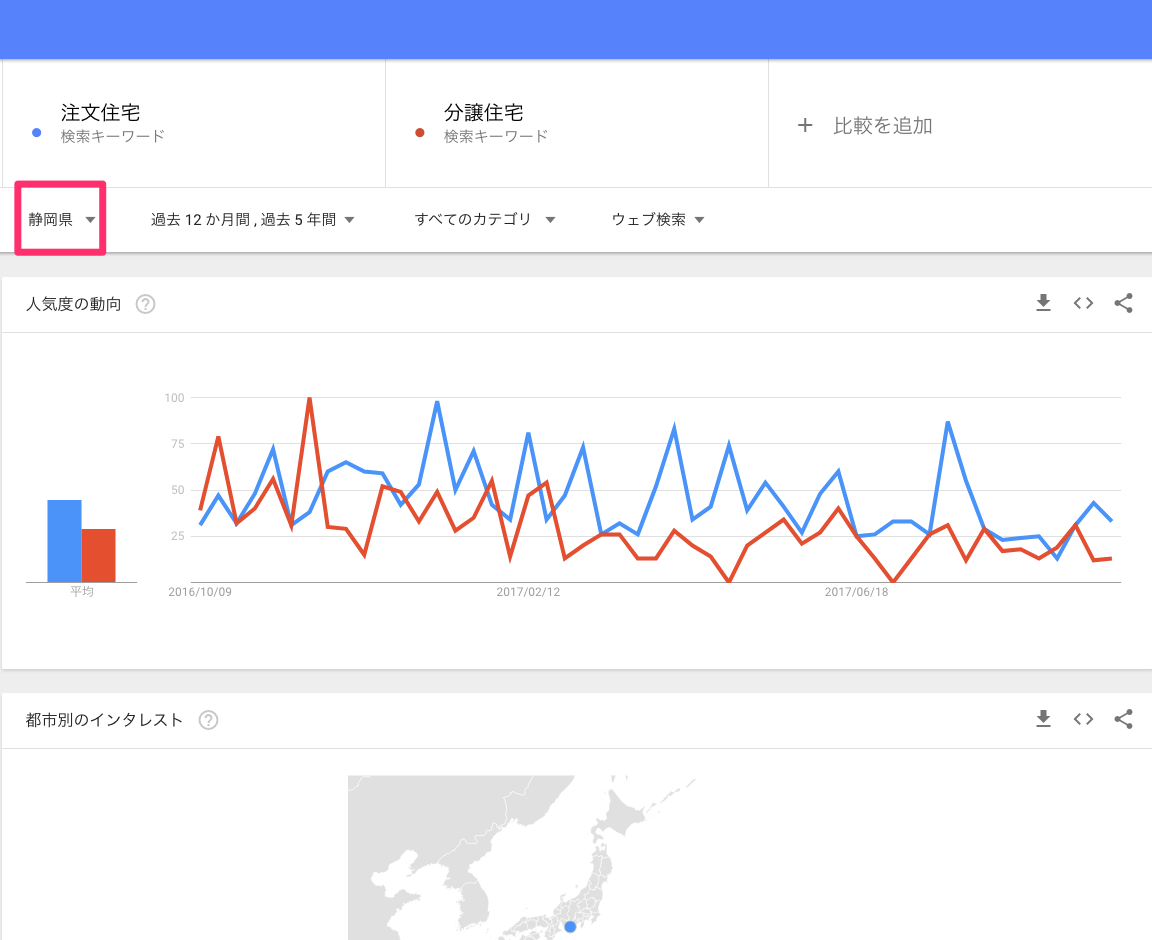
Task: Share the 都市別のインタレスト panel
Action: coord(1123,719)
